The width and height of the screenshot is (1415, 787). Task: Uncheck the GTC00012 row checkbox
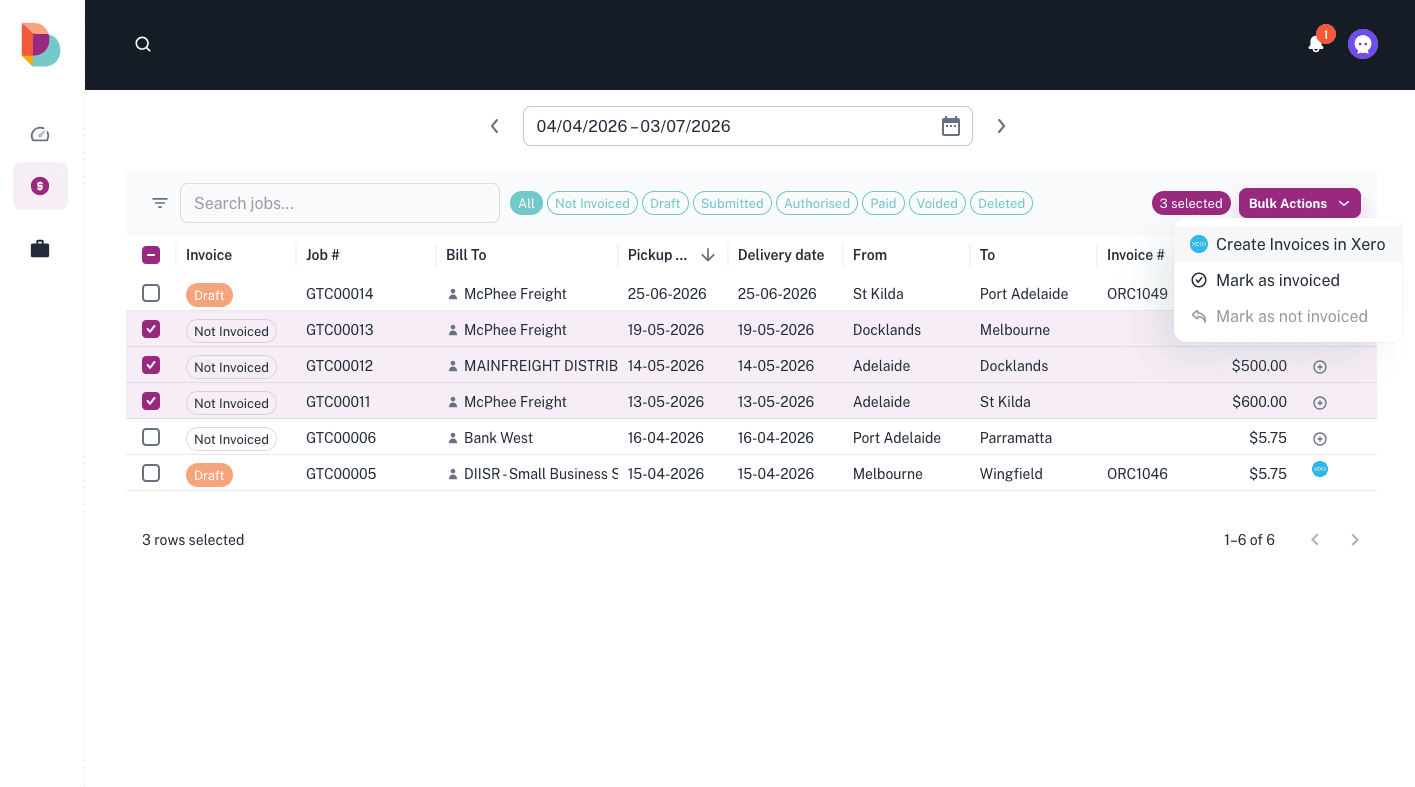point(151,365)
